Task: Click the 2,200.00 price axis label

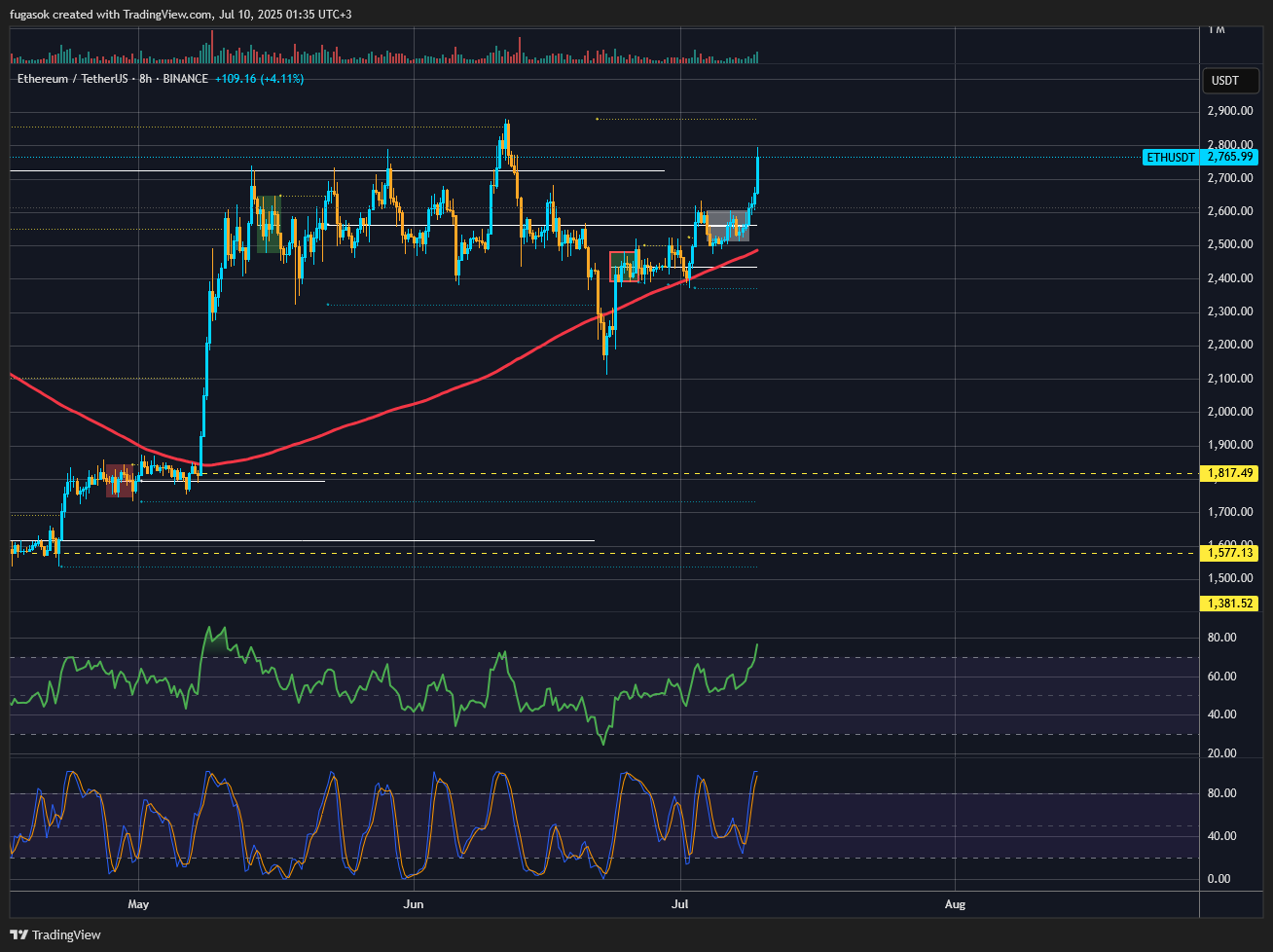Action: tap(1229, 345)
